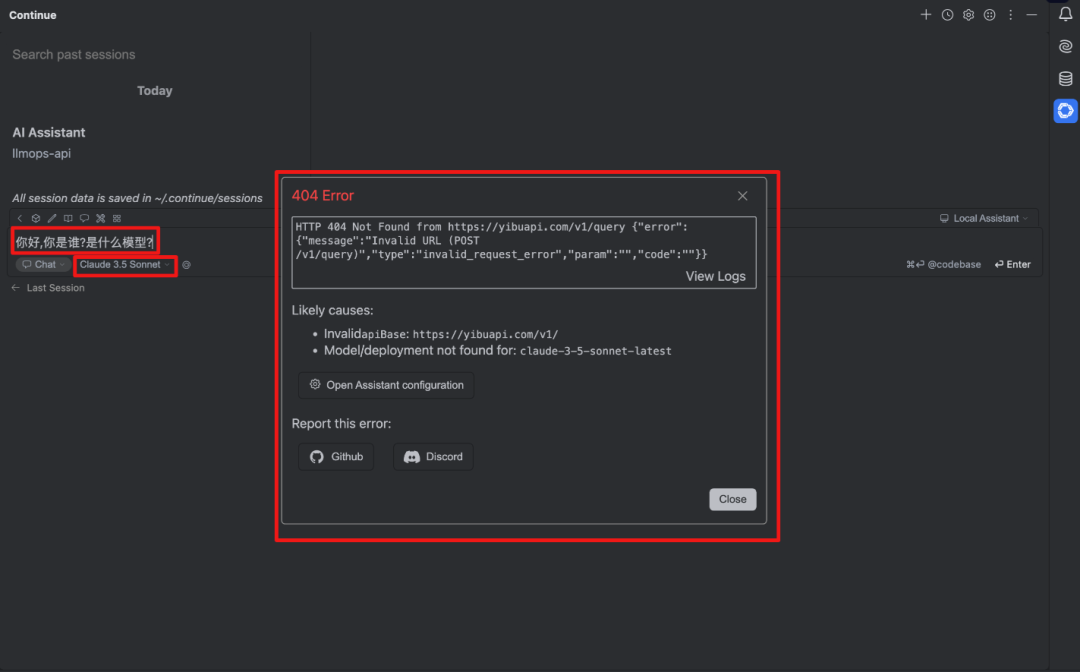The height and width of the screenshot is (672, 1080).
Task: Click the llmops-api workspace label
Action: 41,154
